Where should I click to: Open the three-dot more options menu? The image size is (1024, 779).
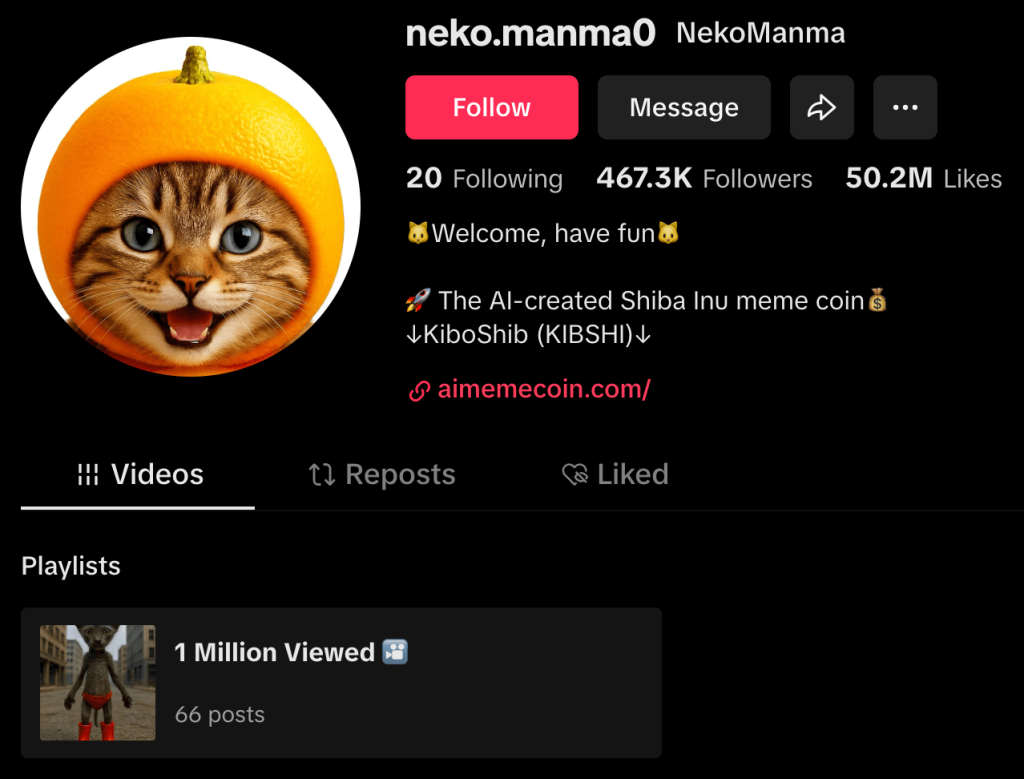tap(905, 108)
